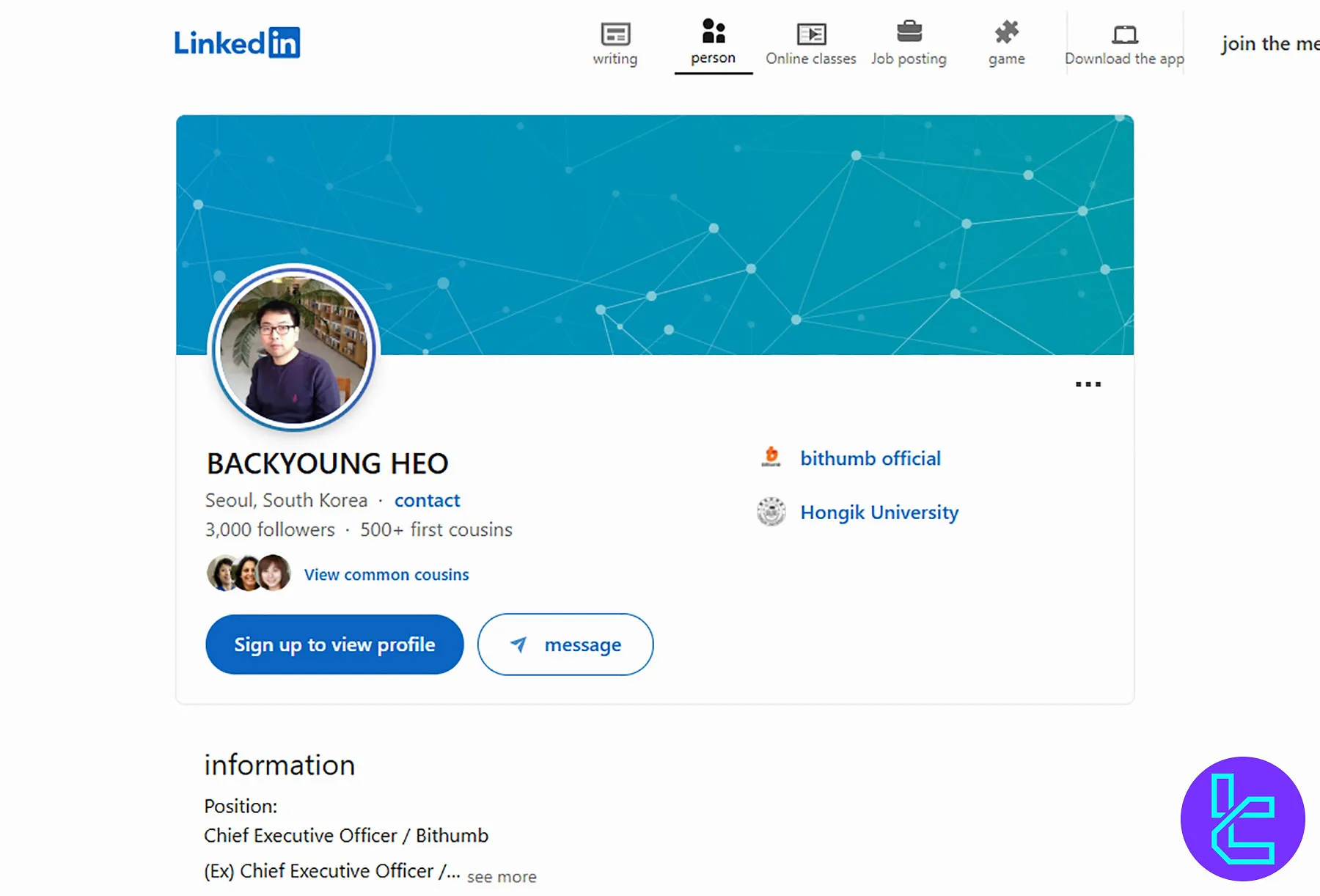Open Online classes video icon
The width and height of the screenshot is (1320, 896).
pyautogui.click(x=811, y=34)
